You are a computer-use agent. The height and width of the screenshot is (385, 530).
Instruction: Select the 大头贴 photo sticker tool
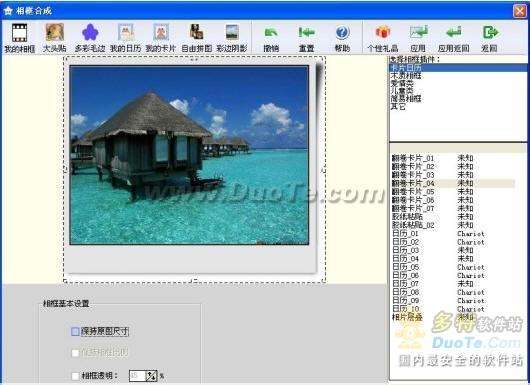tap(55, 32)
